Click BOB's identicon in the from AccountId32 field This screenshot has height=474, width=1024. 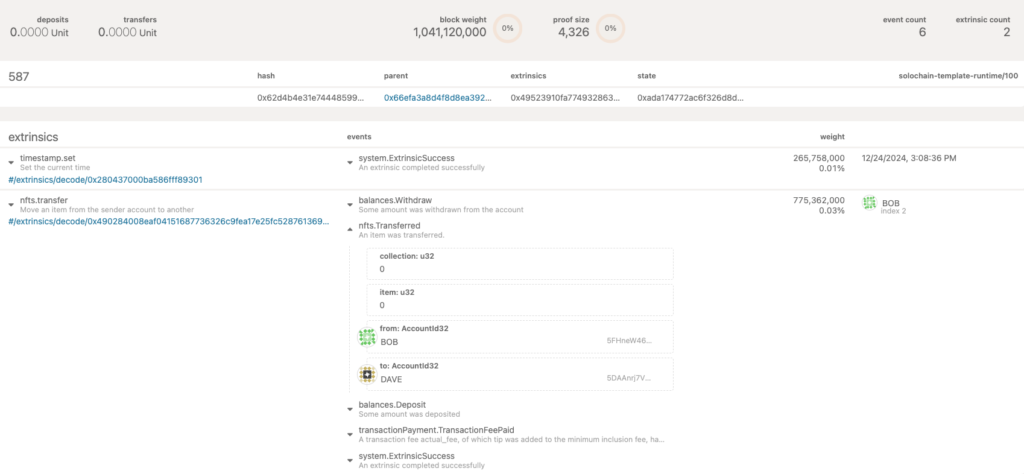tap(367, 337)
